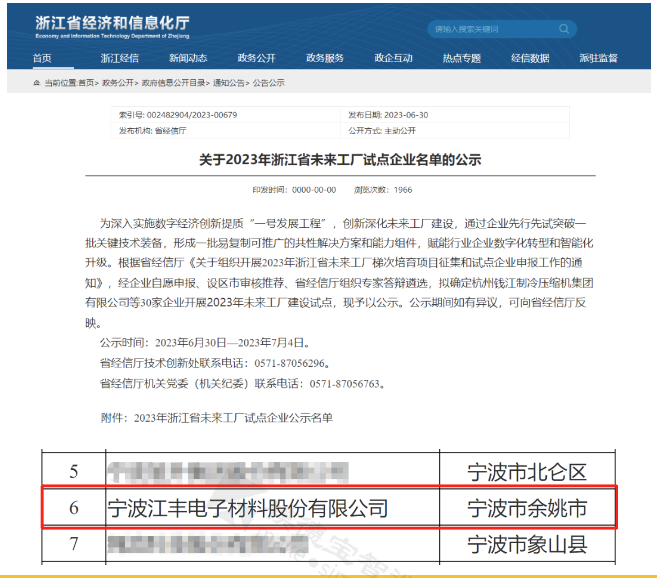The width and height of the screenshot is (657, 578).
Task: Click the 印发时间 0000-00-00 text
Action: click(294, 190)
